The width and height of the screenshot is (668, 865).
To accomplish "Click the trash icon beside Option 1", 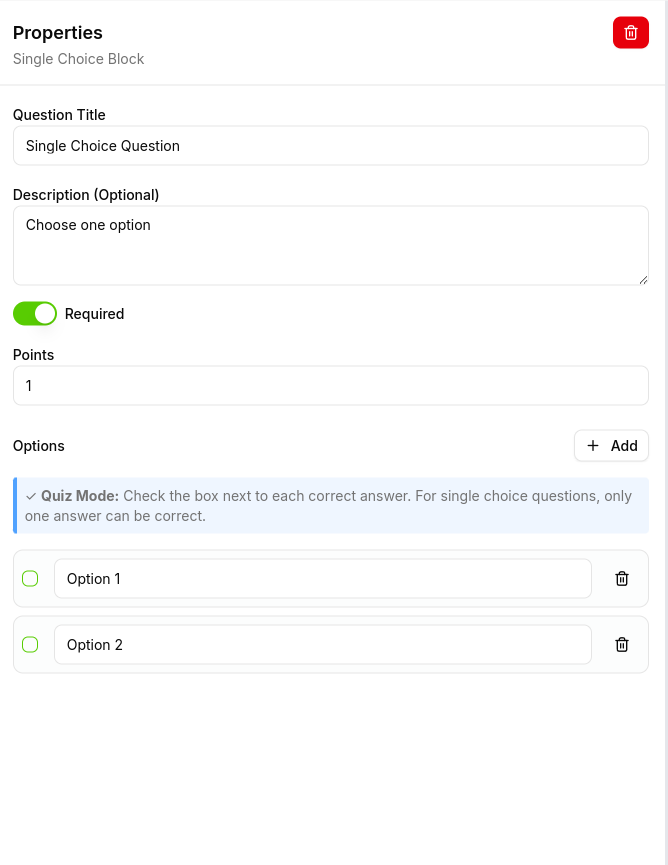I will tap(622, 578).
